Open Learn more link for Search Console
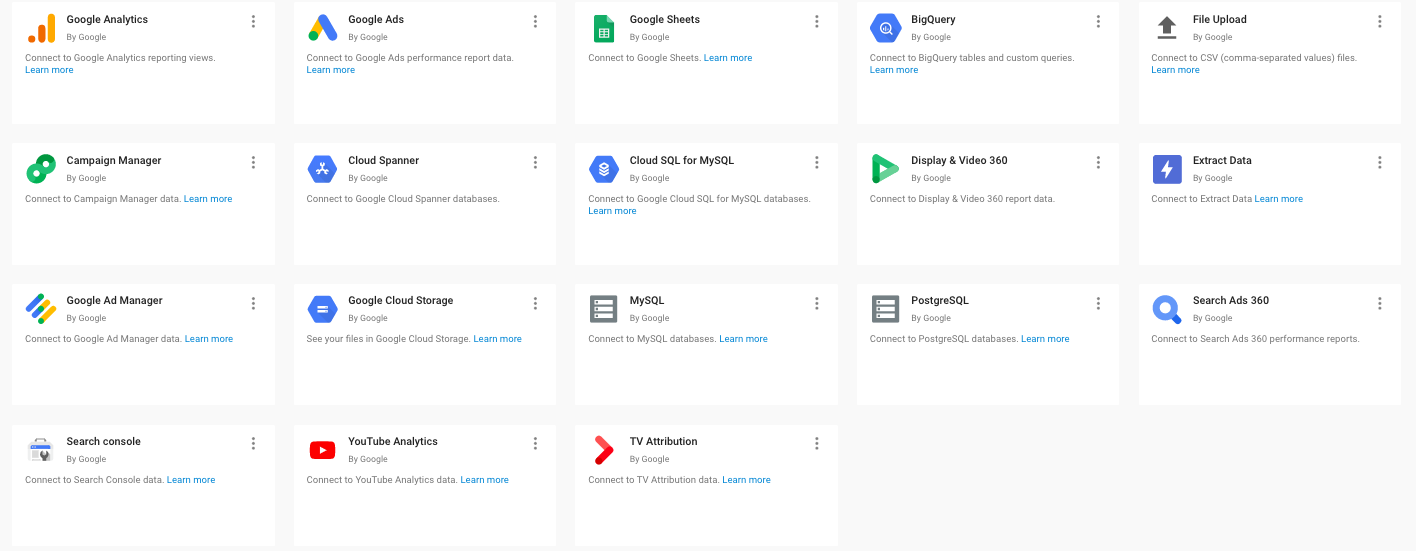1416x551 pixels. [191, 480]
